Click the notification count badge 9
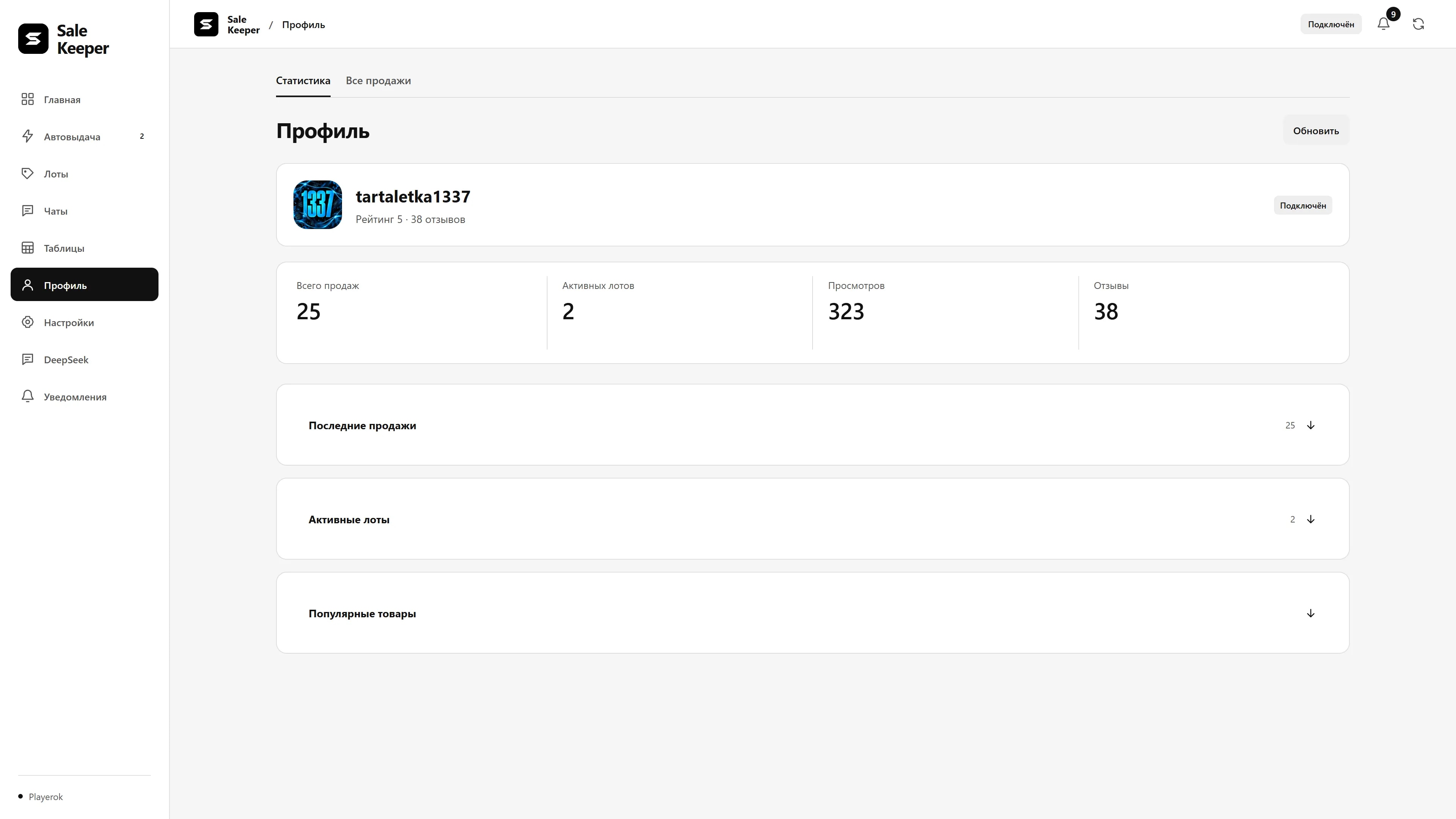Viewport: 1456px width, 819px height. point(1393,14)
